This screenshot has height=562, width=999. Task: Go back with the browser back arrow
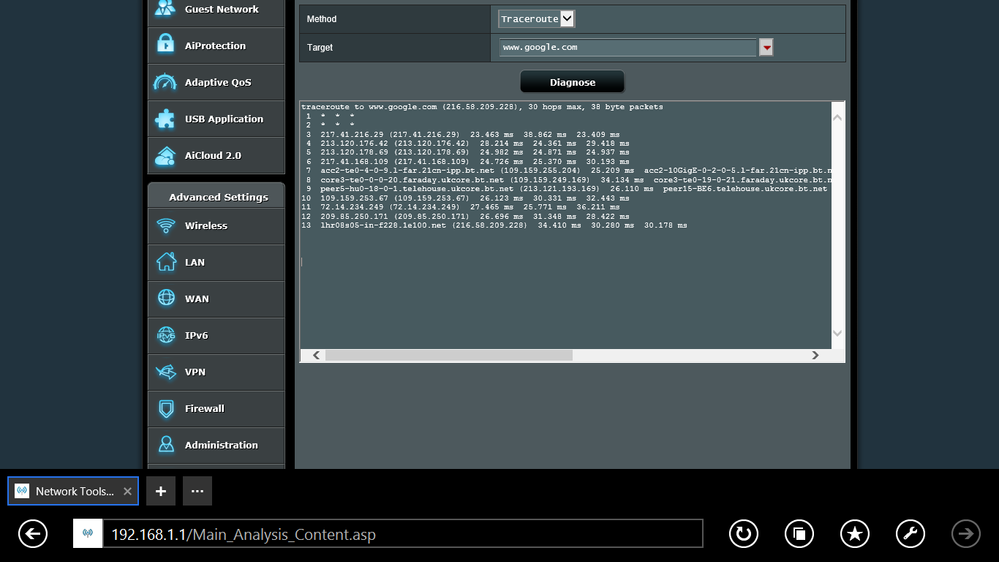click(32, 534)
